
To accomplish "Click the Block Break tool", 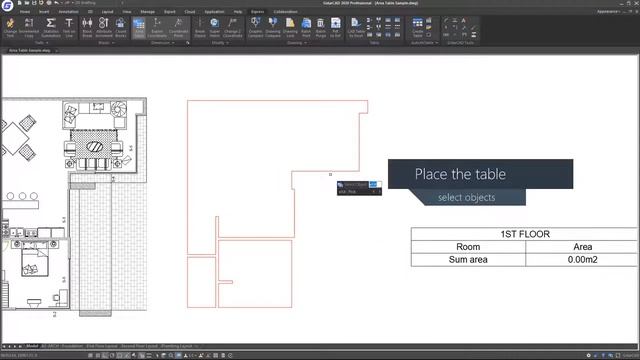I will (x=87, y=28).
